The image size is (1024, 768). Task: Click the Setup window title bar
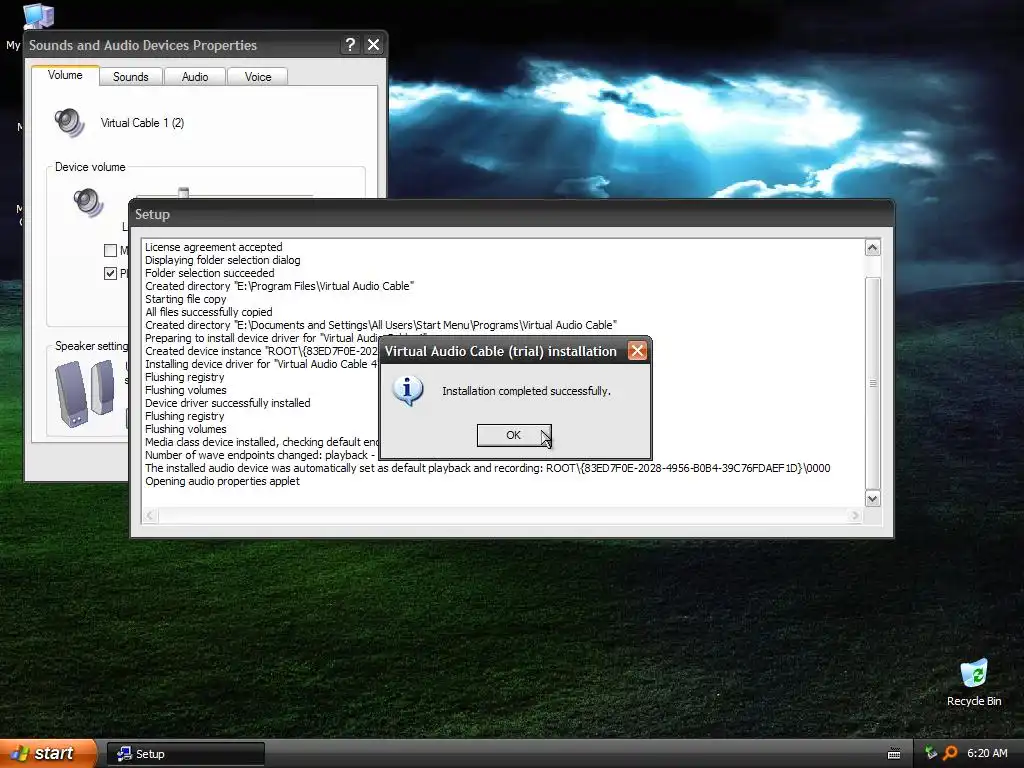coord(511,214)
